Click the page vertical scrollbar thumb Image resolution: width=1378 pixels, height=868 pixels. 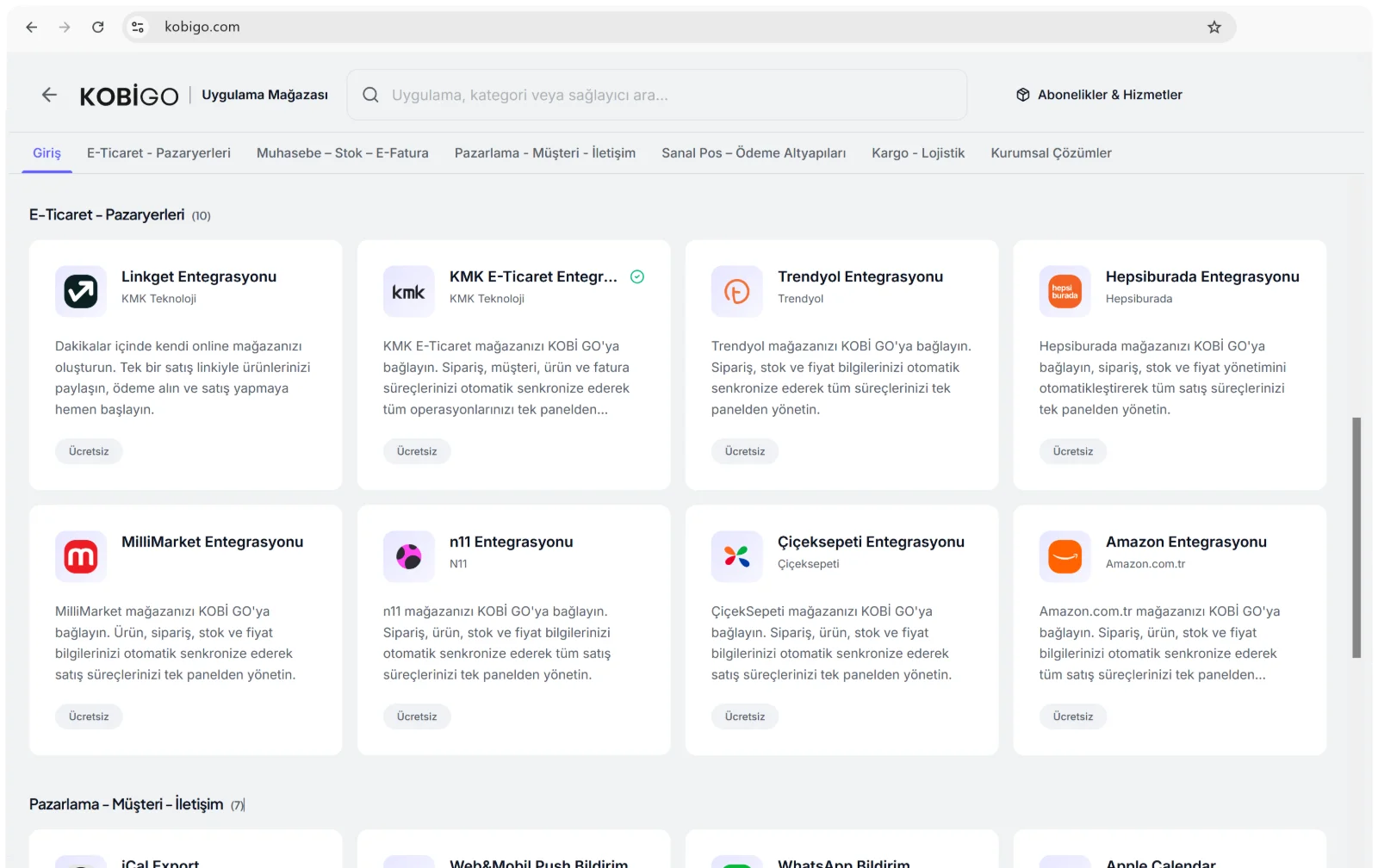(1356, 537)
